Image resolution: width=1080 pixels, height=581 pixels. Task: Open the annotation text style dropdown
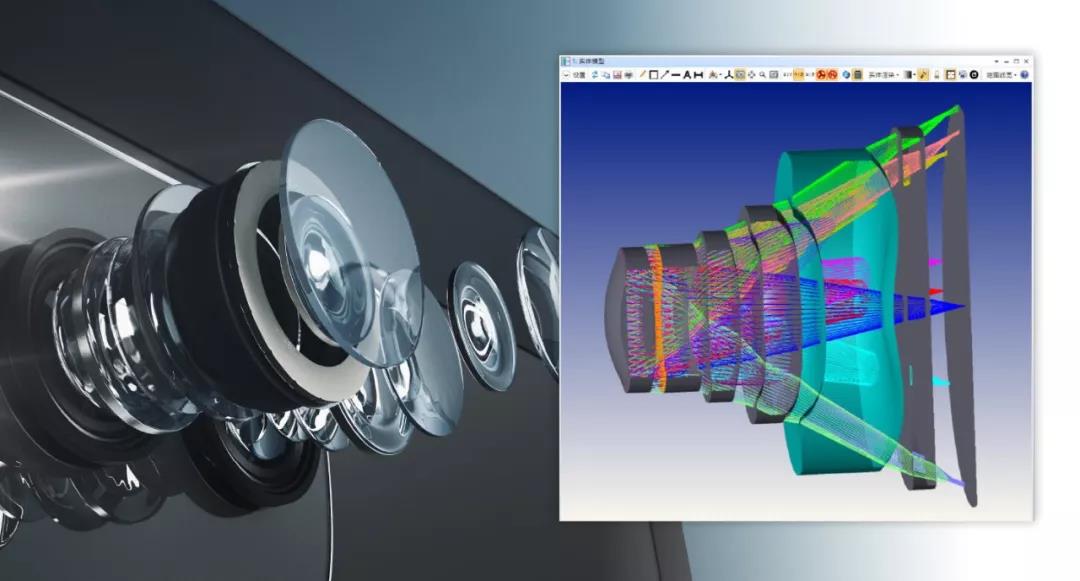(x=715, y=75)
